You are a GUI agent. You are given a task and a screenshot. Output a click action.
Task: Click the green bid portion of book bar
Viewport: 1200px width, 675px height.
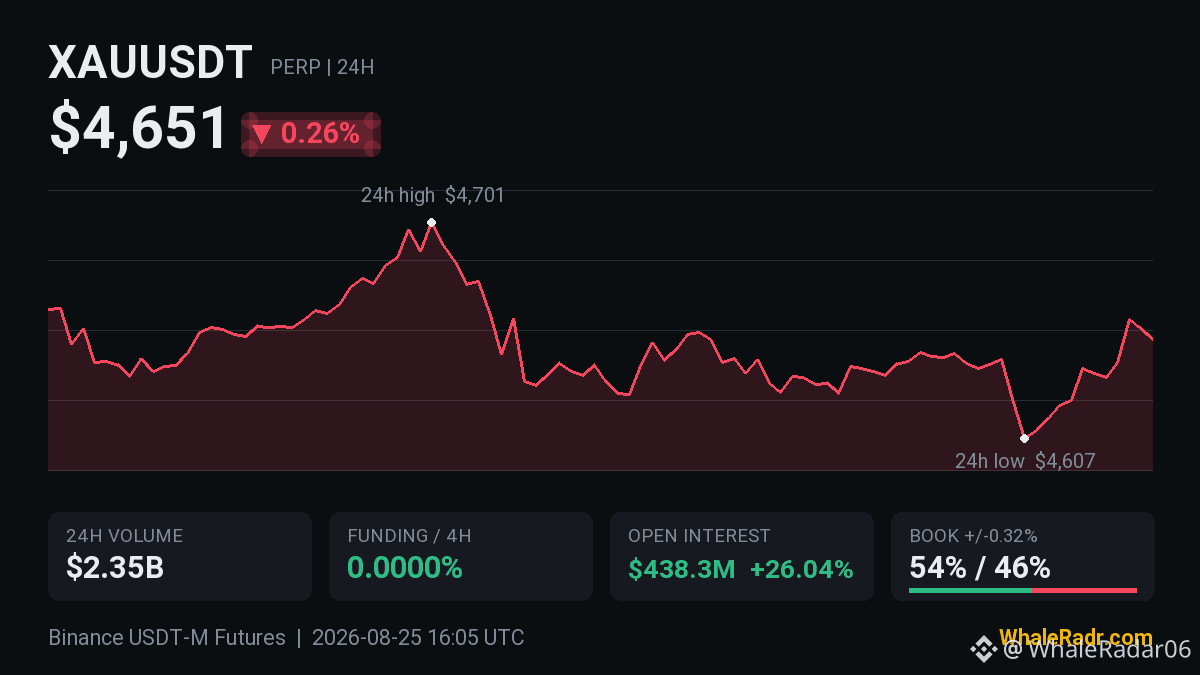(970, 591)
